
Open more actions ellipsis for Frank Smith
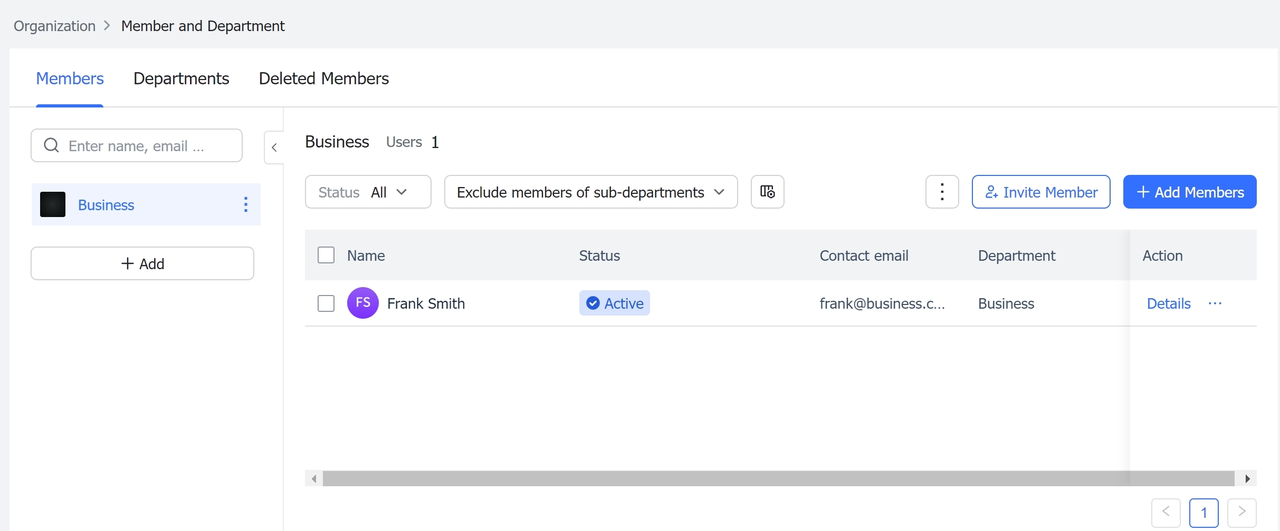[x=1215, y=304]
